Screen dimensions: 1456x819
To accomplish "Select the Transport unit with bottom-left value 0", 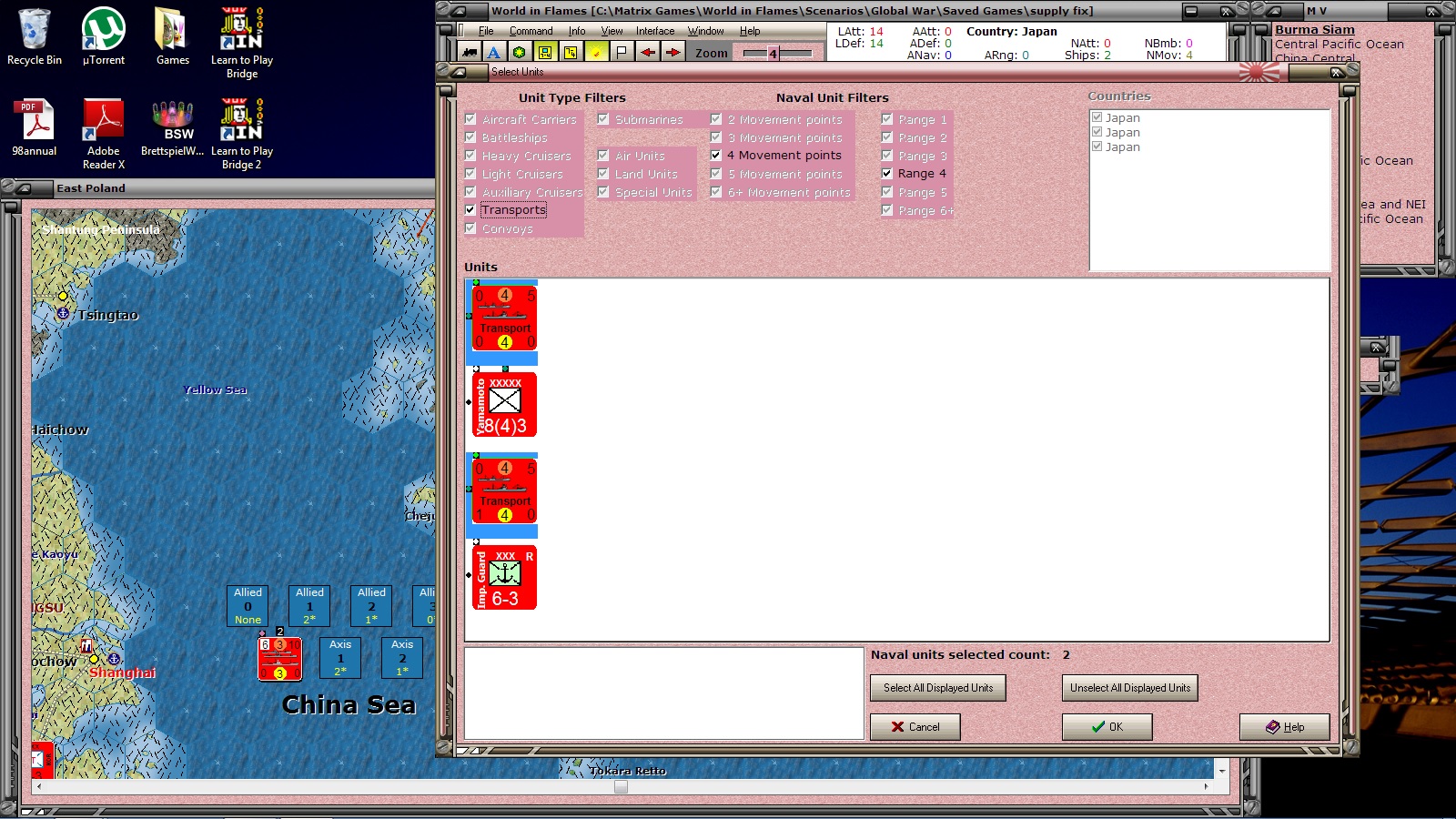I will click(x=504, y=318).
